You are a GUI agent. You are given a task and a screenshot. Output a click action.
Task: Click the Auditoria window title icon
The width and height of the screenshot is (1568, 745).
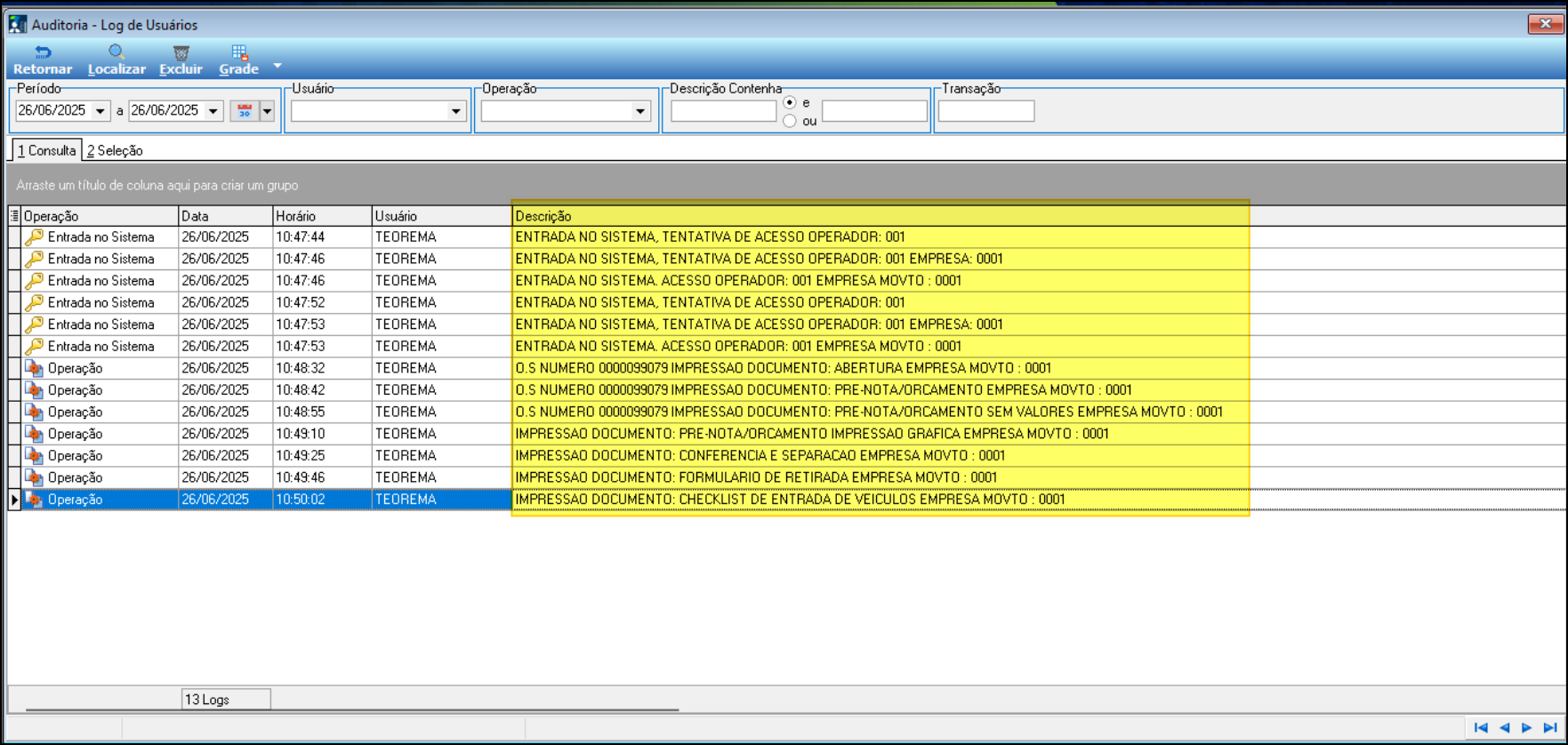[18, 24]
